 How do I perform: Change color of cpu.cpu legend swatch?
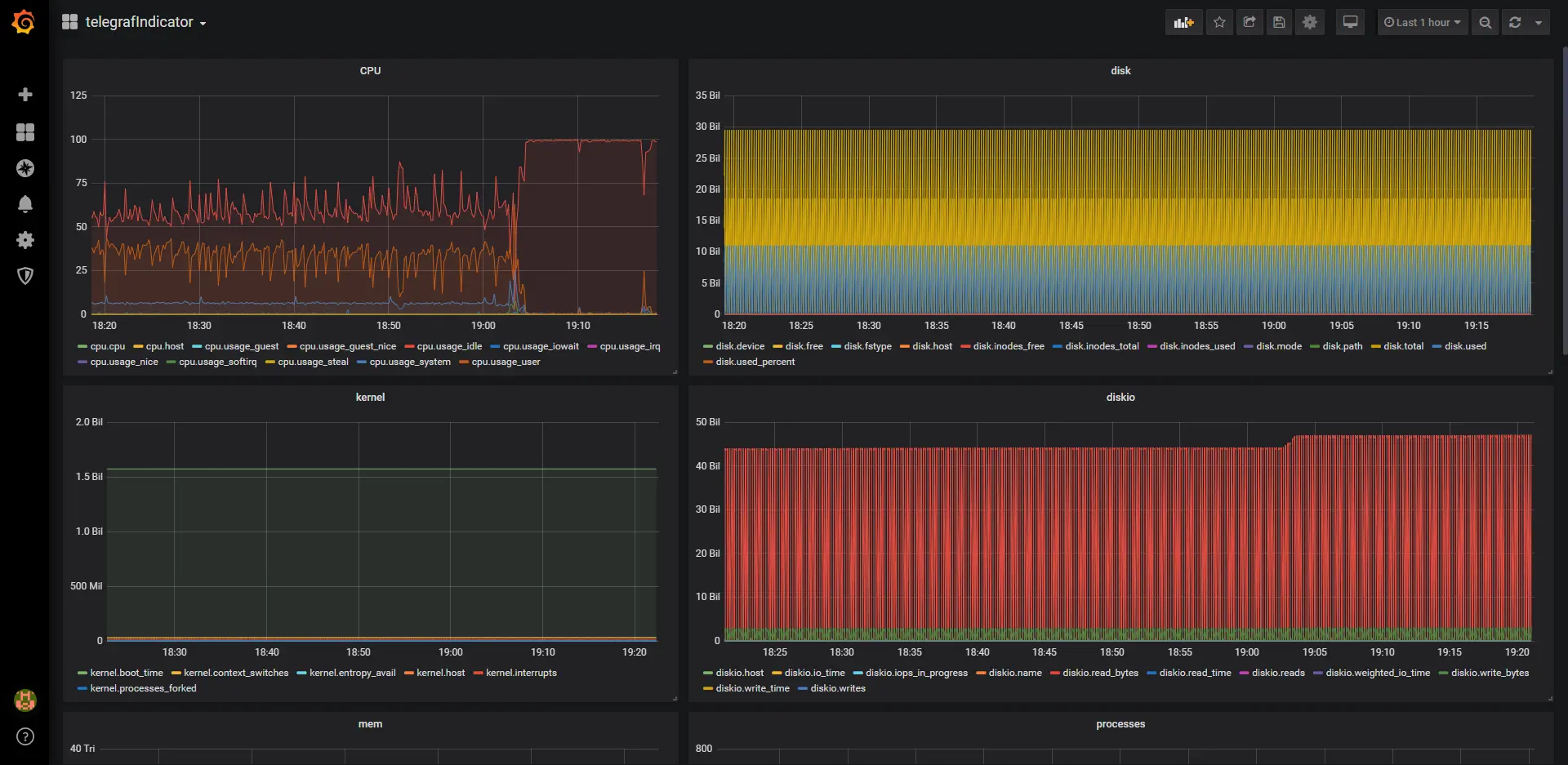click(x=82, y=346)
